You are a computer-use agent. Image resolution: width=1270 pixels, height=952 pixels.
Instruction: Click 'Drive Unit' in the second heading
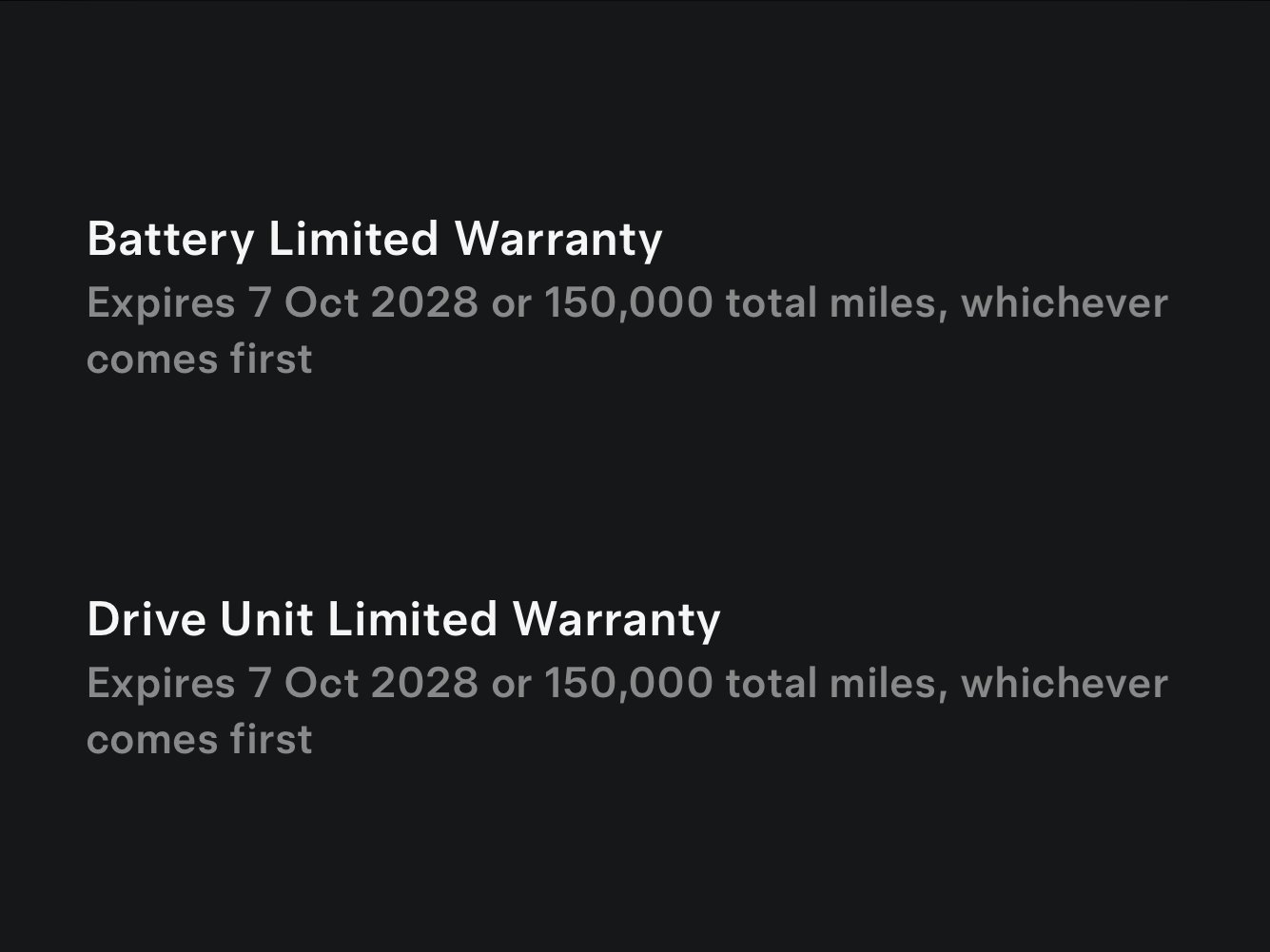pyautogui.click(x=200, y=619)
